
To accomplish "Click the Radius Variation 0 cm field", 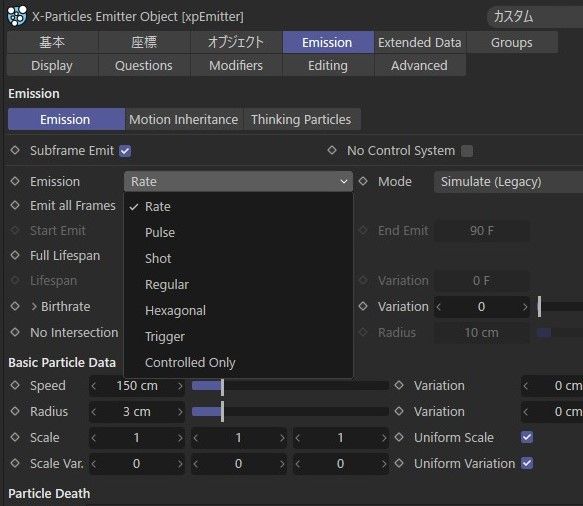I will click(x=552, y=412).
